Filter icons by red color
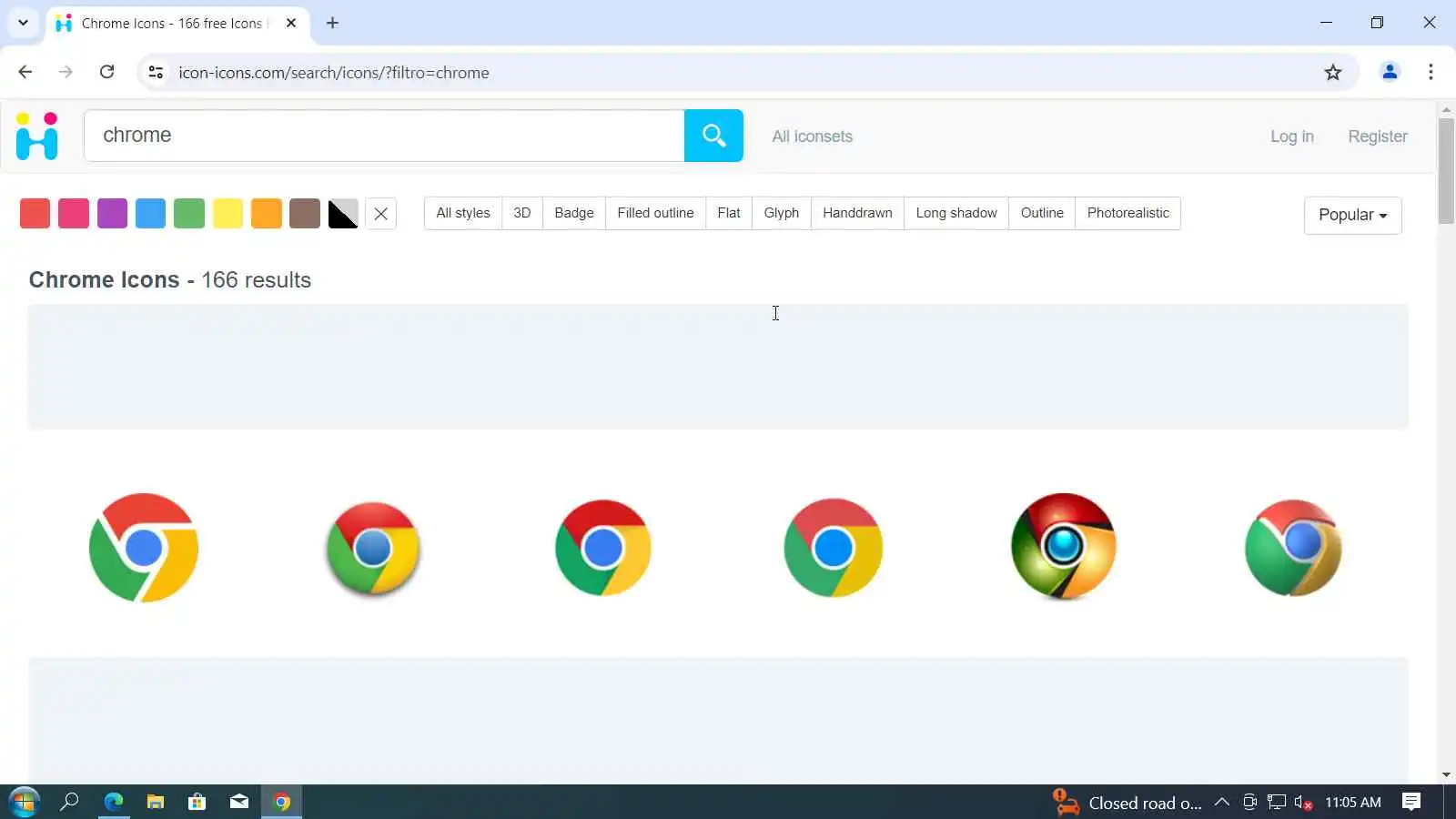 [35, 214]
